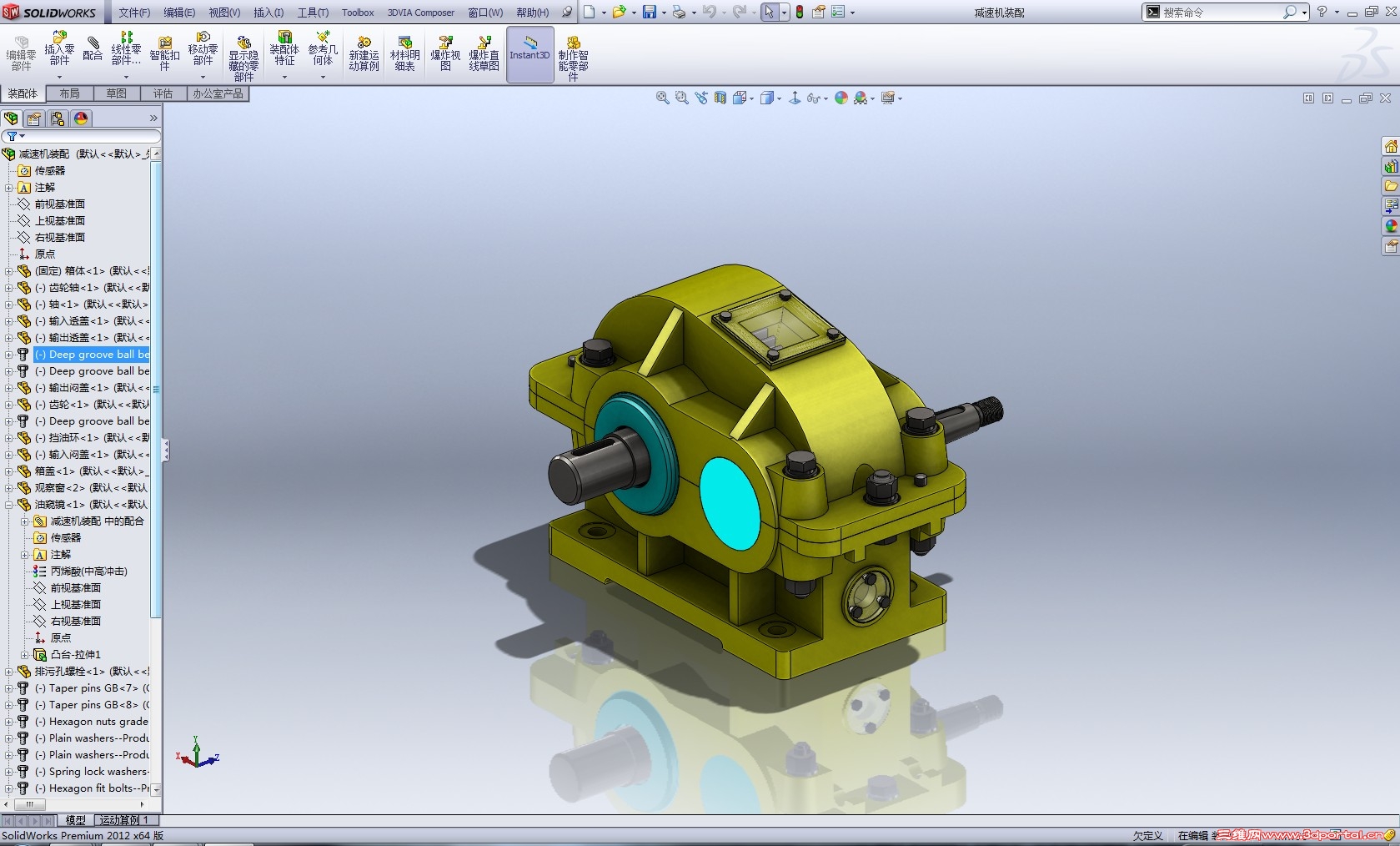Click the Zoom to Fit magnifier icon
Image resolution: width=1400 pixels, height=846 pixels.
coord(662,98)
